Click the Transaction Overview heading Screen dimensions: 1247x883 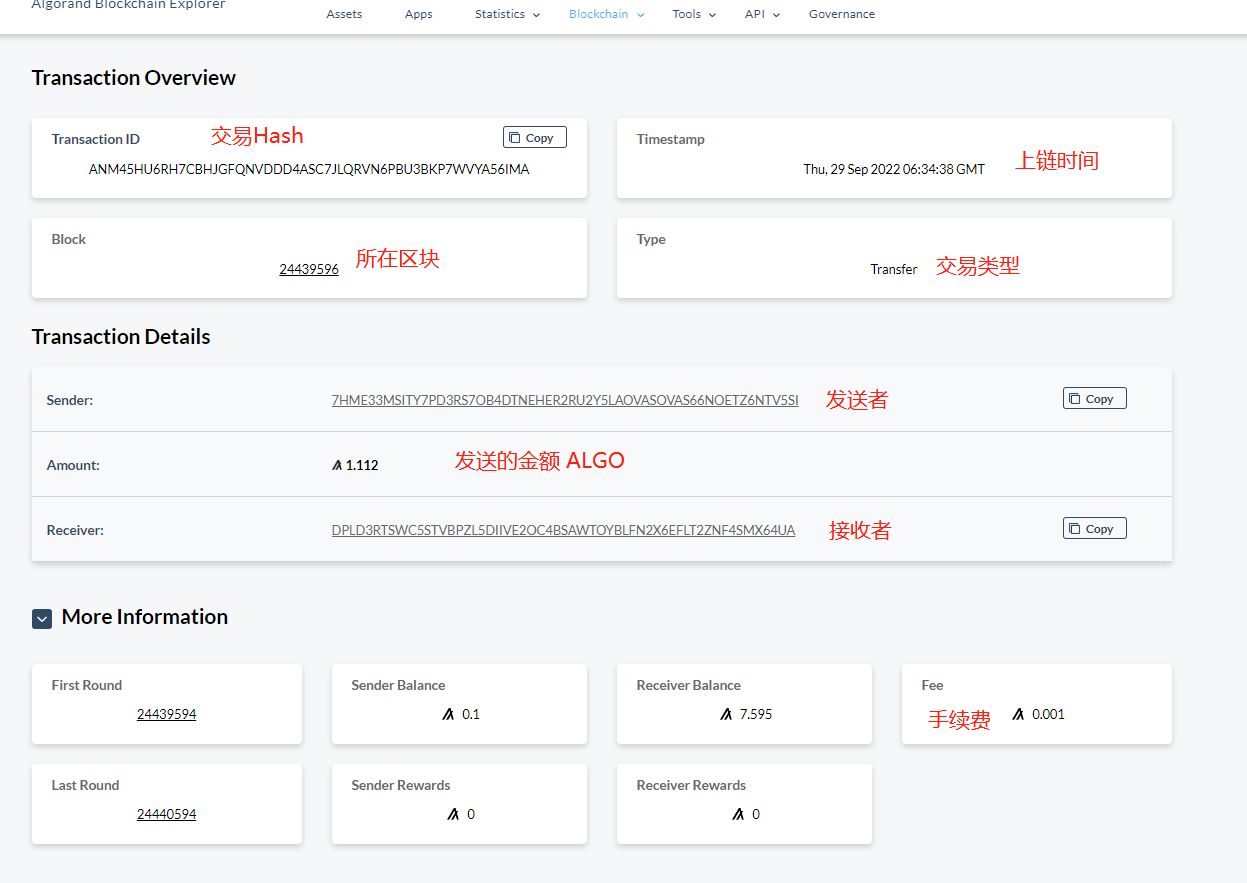134,78
